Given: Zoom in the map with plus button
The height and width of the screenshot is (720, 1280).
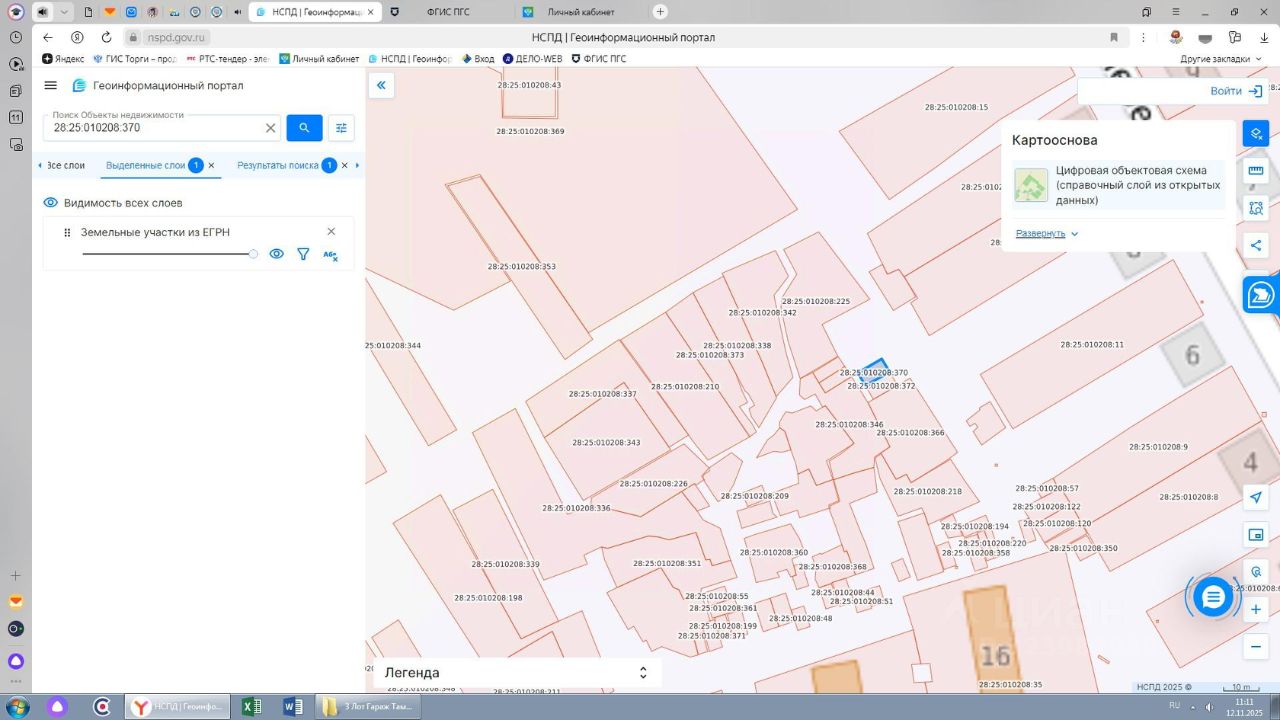Looking at the screenshot, I should pos(1256,609).
